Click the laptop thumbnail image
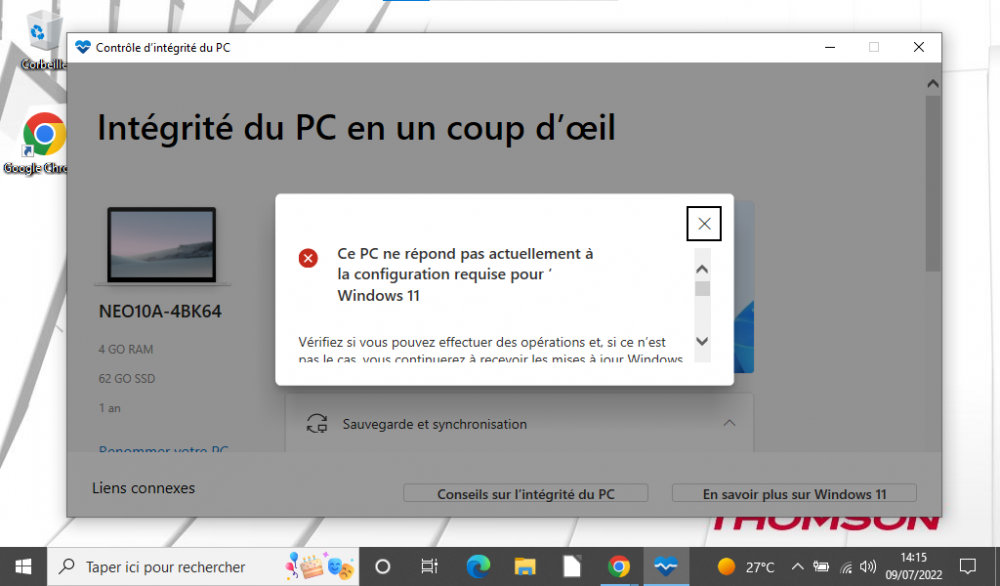This screenshot has width=1000, height=586. [x=161, y=245]
